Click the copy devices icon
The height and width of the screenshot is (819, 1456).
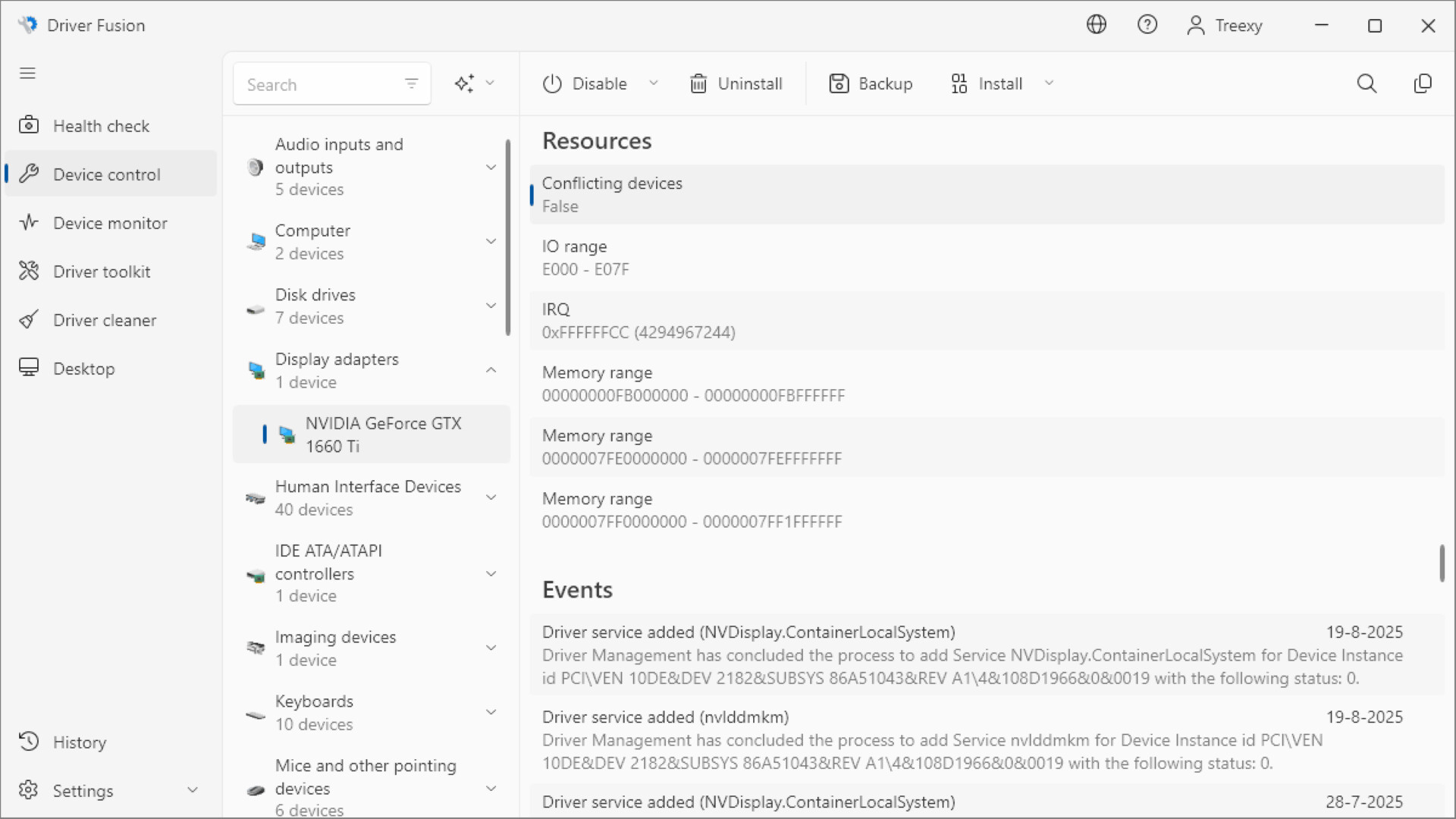(1423, 83)
